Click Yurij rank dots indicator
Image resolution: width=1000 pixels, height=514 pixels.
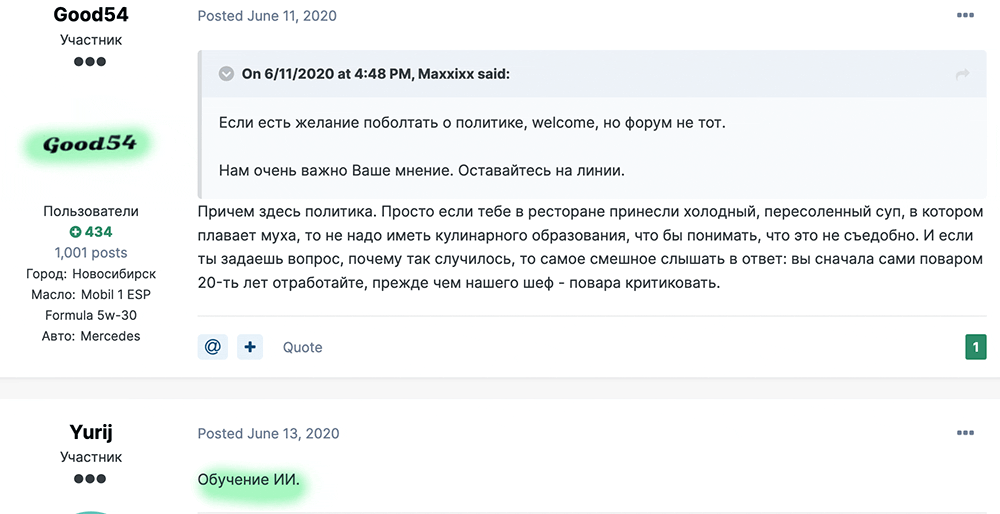tap(90, 479)
